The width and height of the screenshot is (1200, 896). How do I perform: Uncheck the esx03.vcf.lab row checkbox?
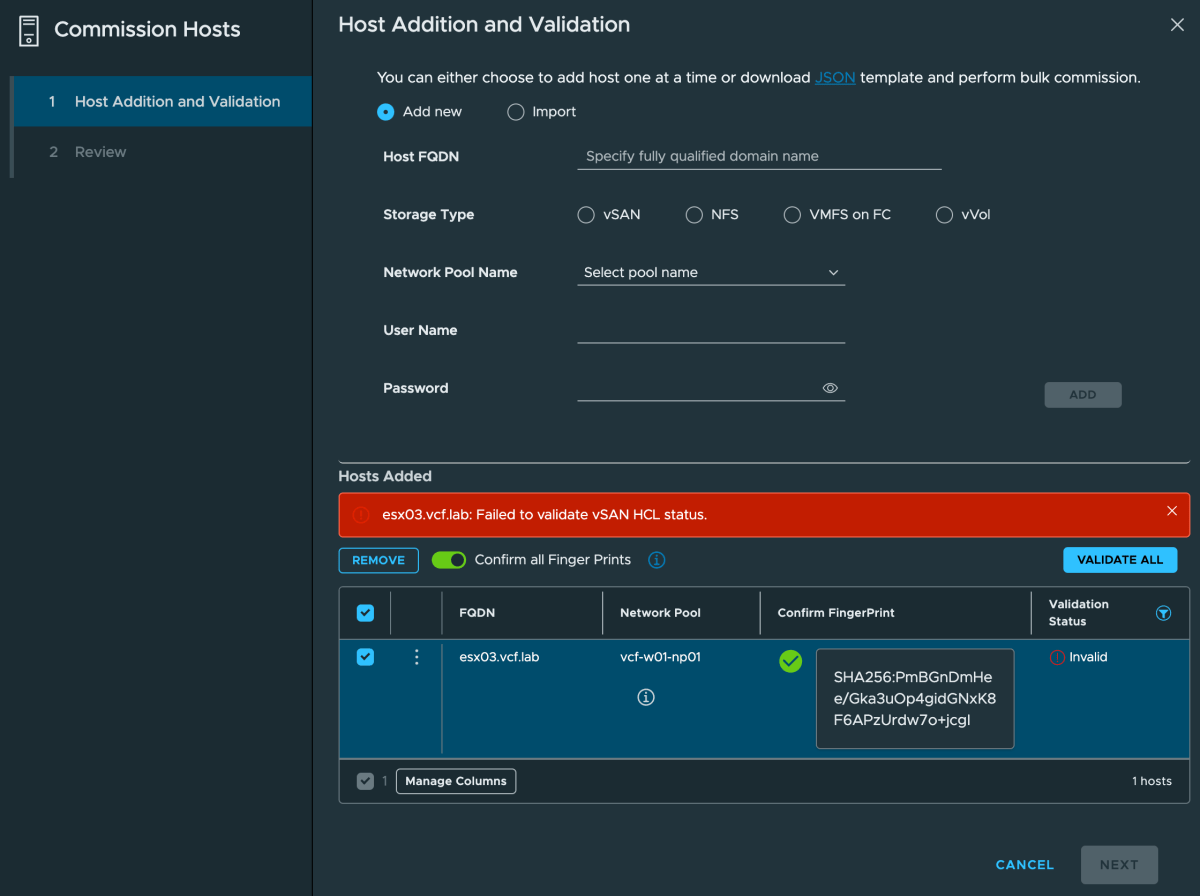pos(365,657)
